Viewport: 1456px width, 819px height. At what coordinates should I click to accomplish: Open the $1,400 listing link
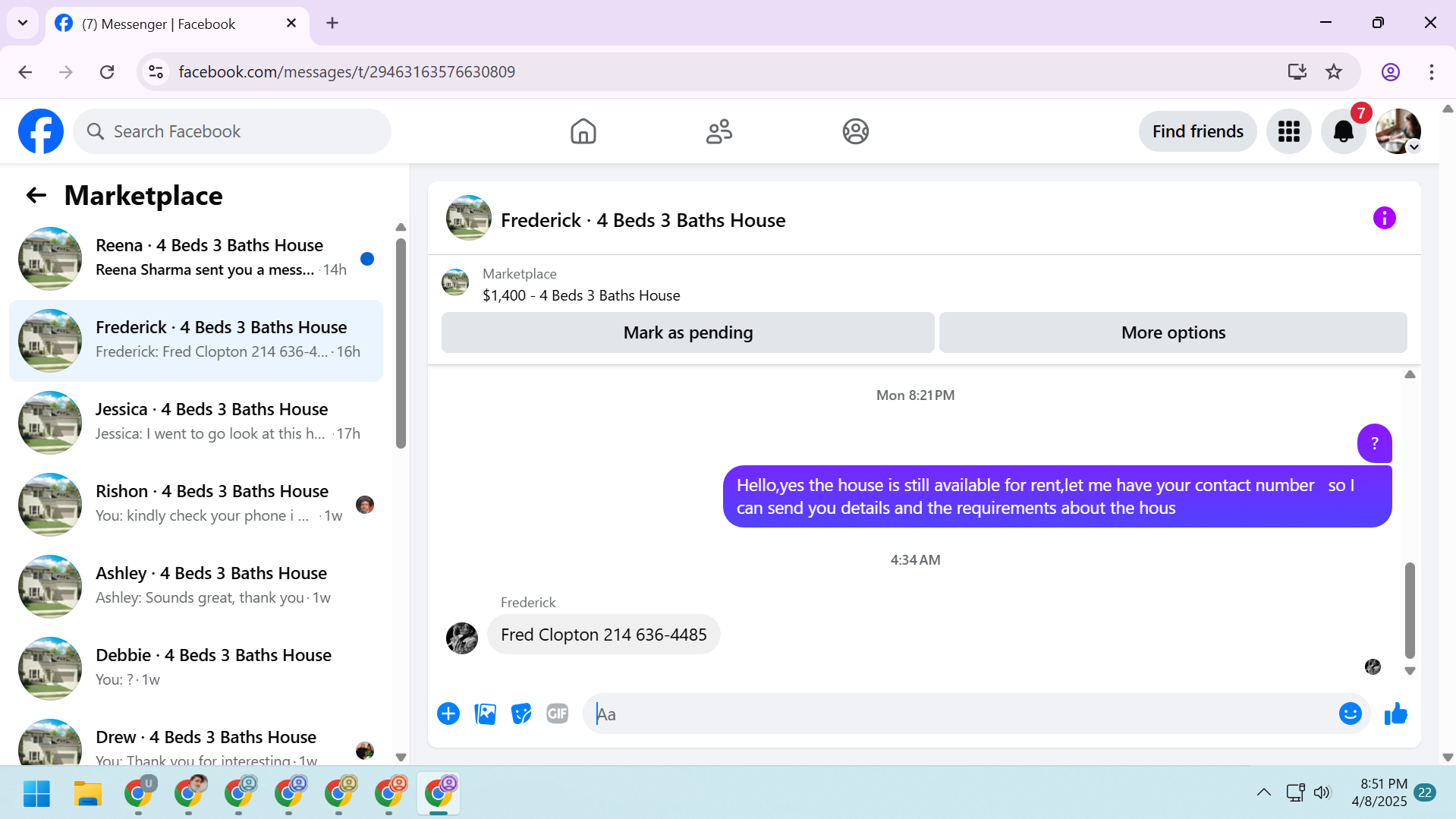pos(581,295)
